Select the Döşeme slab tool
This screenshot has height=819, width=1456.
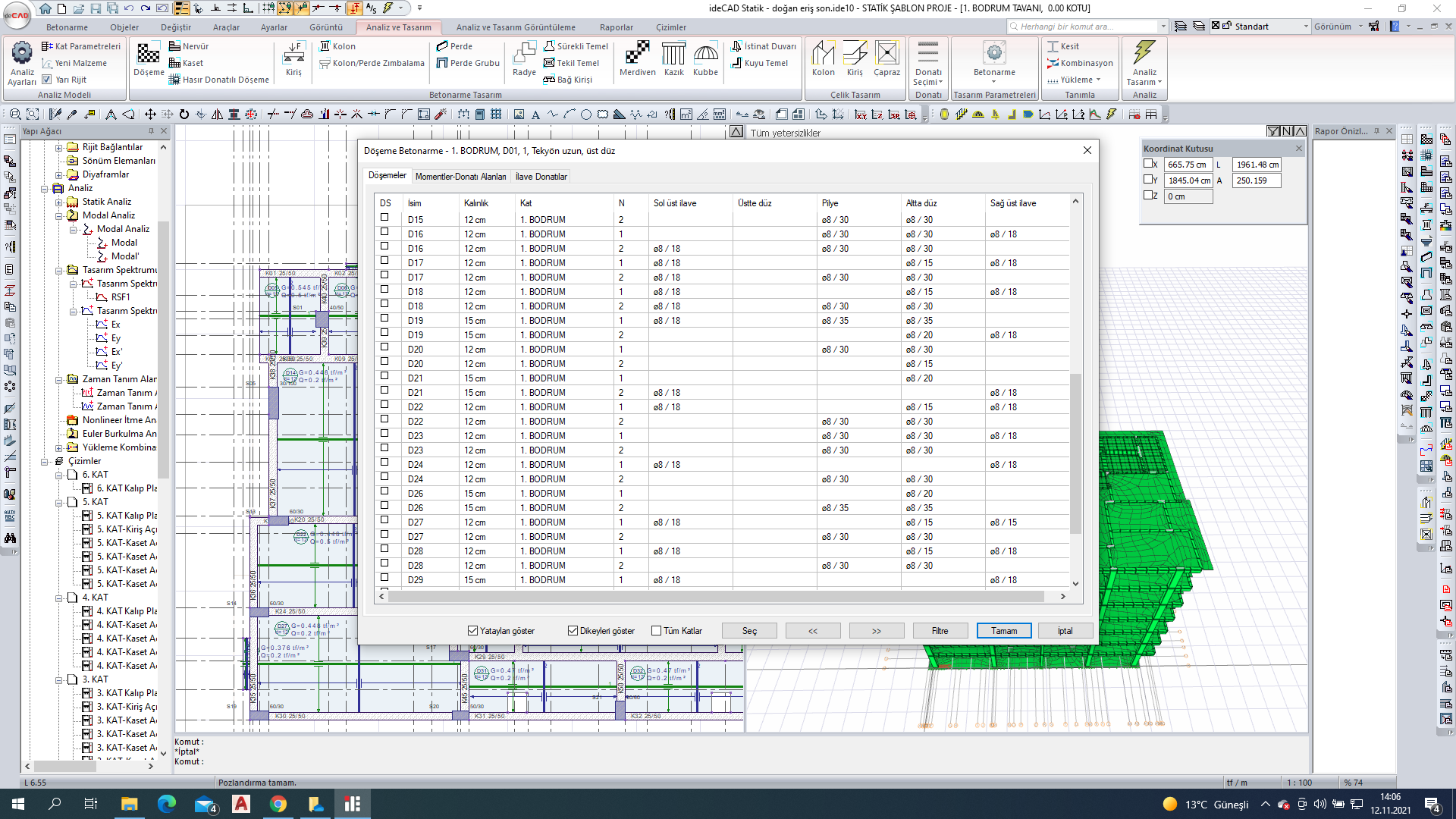(149, 58)
